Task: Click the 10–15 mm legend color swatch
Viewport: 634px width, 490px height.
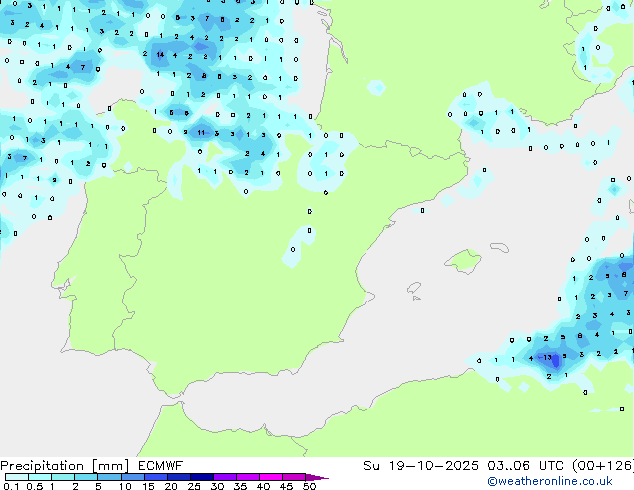Action: coord(132,477)
